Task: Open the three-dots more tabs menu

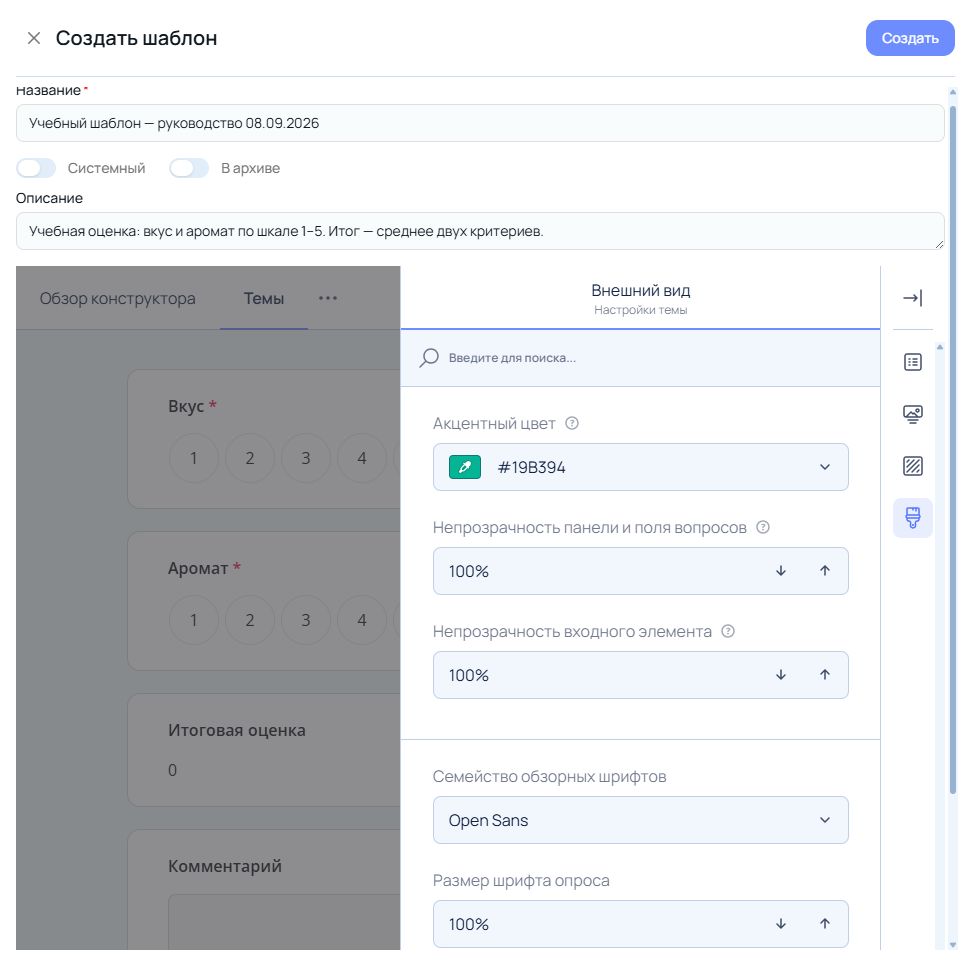Action: (x=328, y=298)
